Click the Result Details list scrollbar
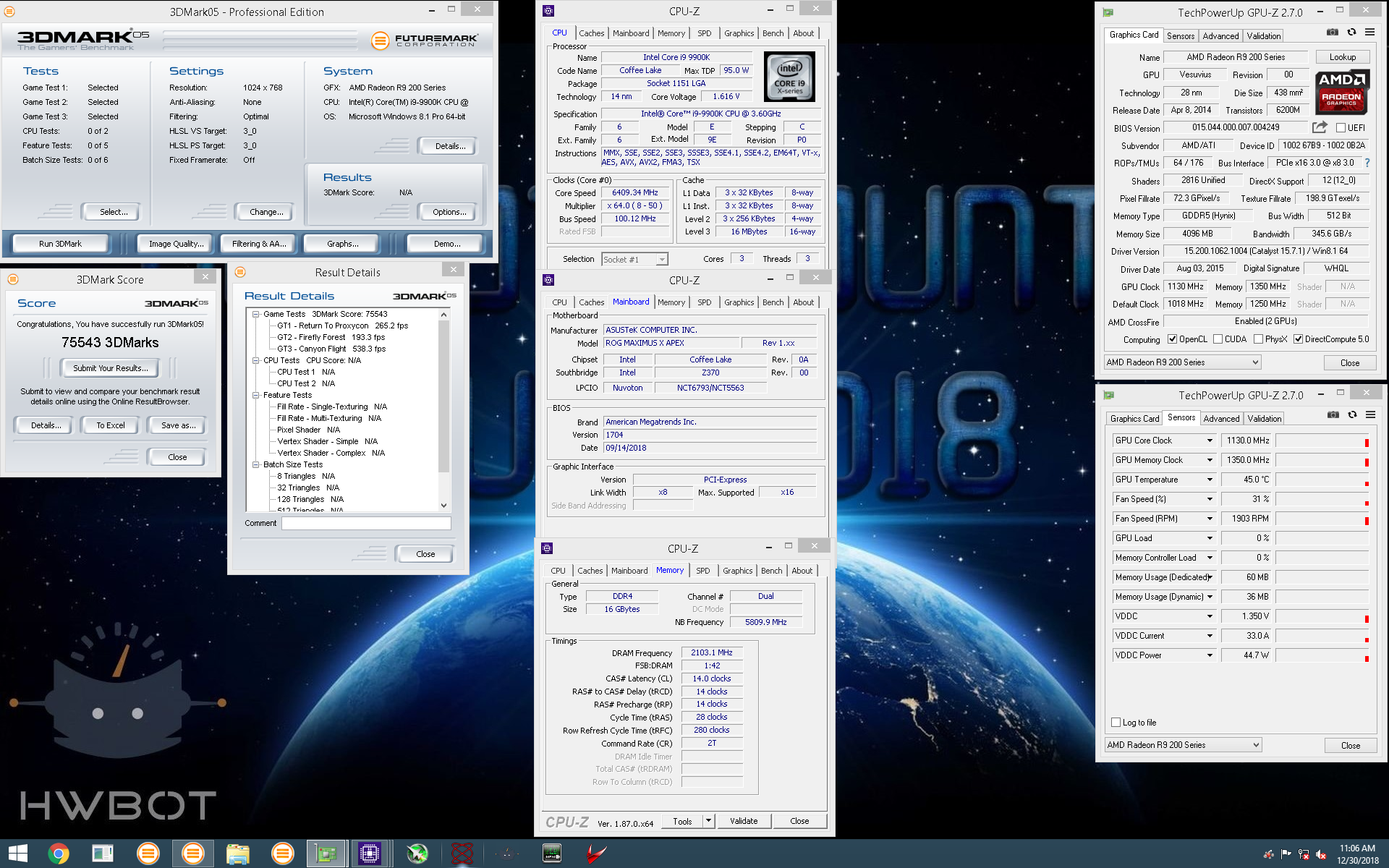1389x868 pixels. click(x=443, y=410)
